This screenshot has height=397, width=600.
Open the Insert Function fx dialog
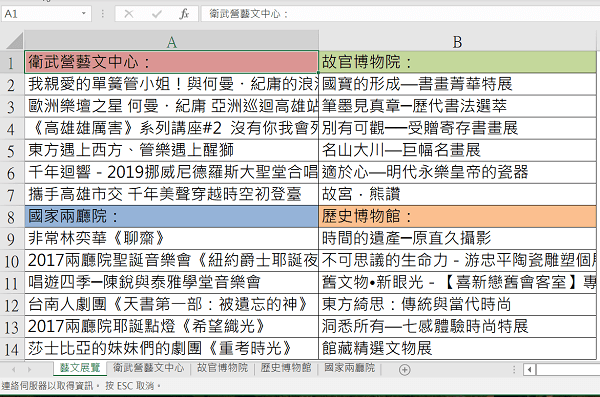coord(184,14)
